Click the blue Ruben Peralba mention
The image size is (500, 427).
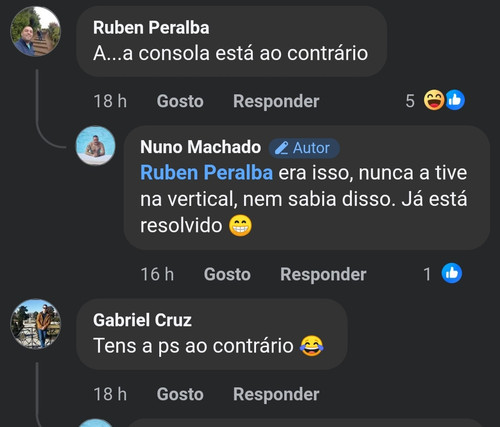tap(206, 173)
